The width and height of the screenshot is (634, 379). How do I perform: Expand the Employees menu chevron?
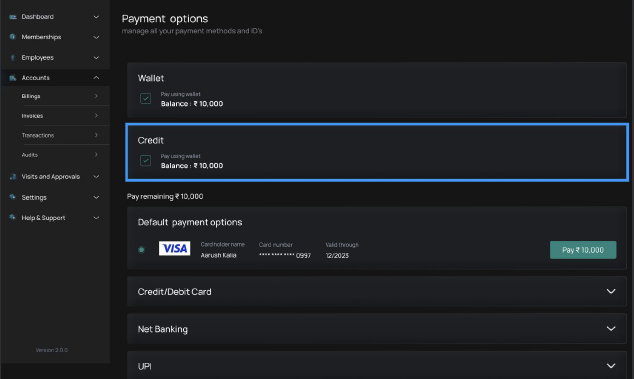pyautogui.click(x=96, y=57)
